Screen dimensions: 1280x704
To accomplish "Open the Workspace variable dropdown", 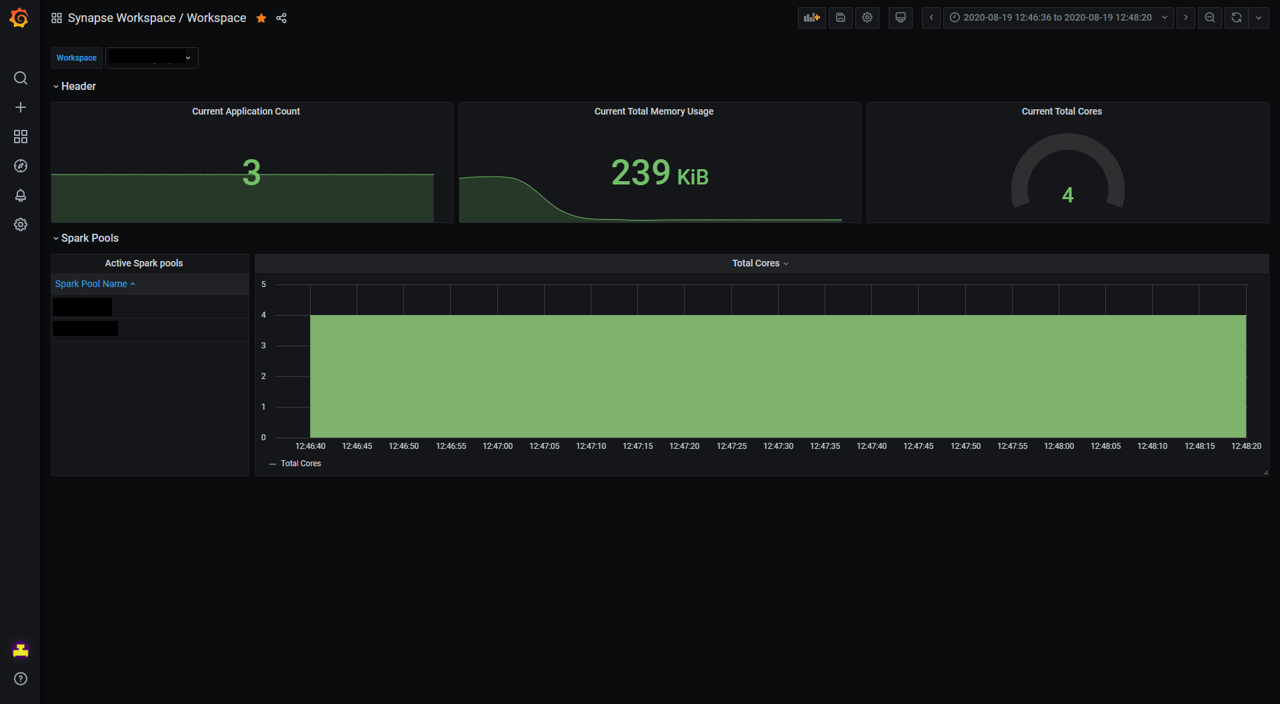I will point(151,57).
